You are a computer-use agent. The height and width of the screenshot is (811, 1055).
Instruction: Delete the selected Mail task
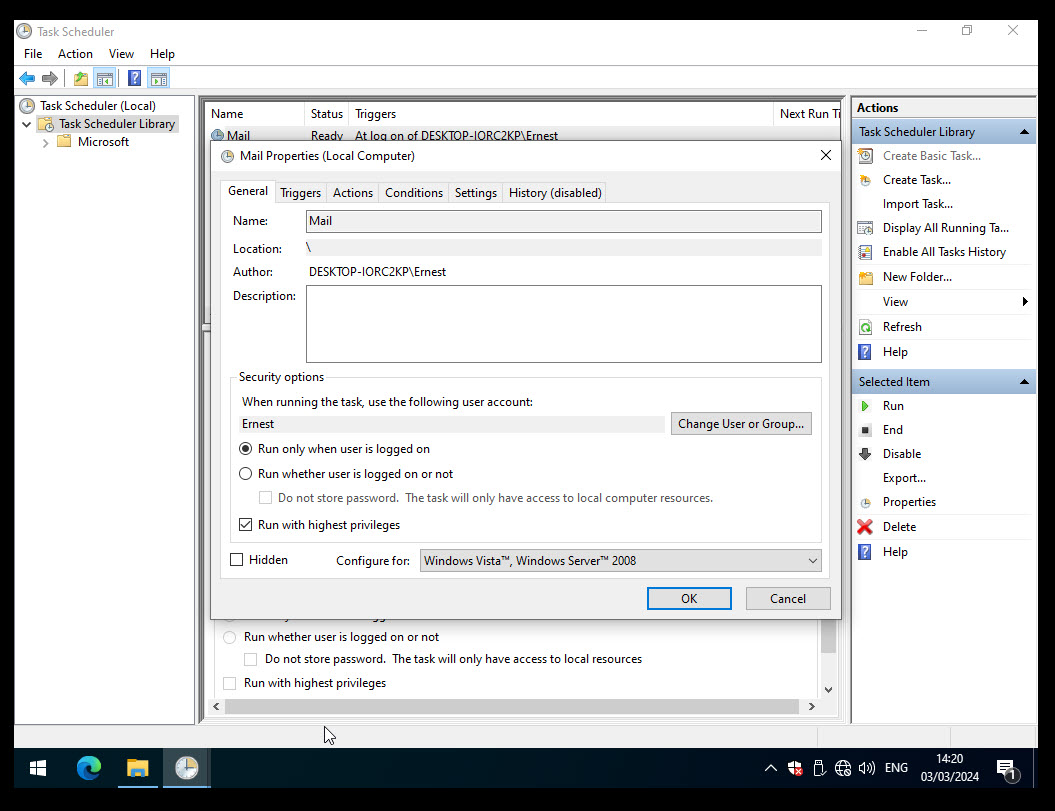(898, 526)
